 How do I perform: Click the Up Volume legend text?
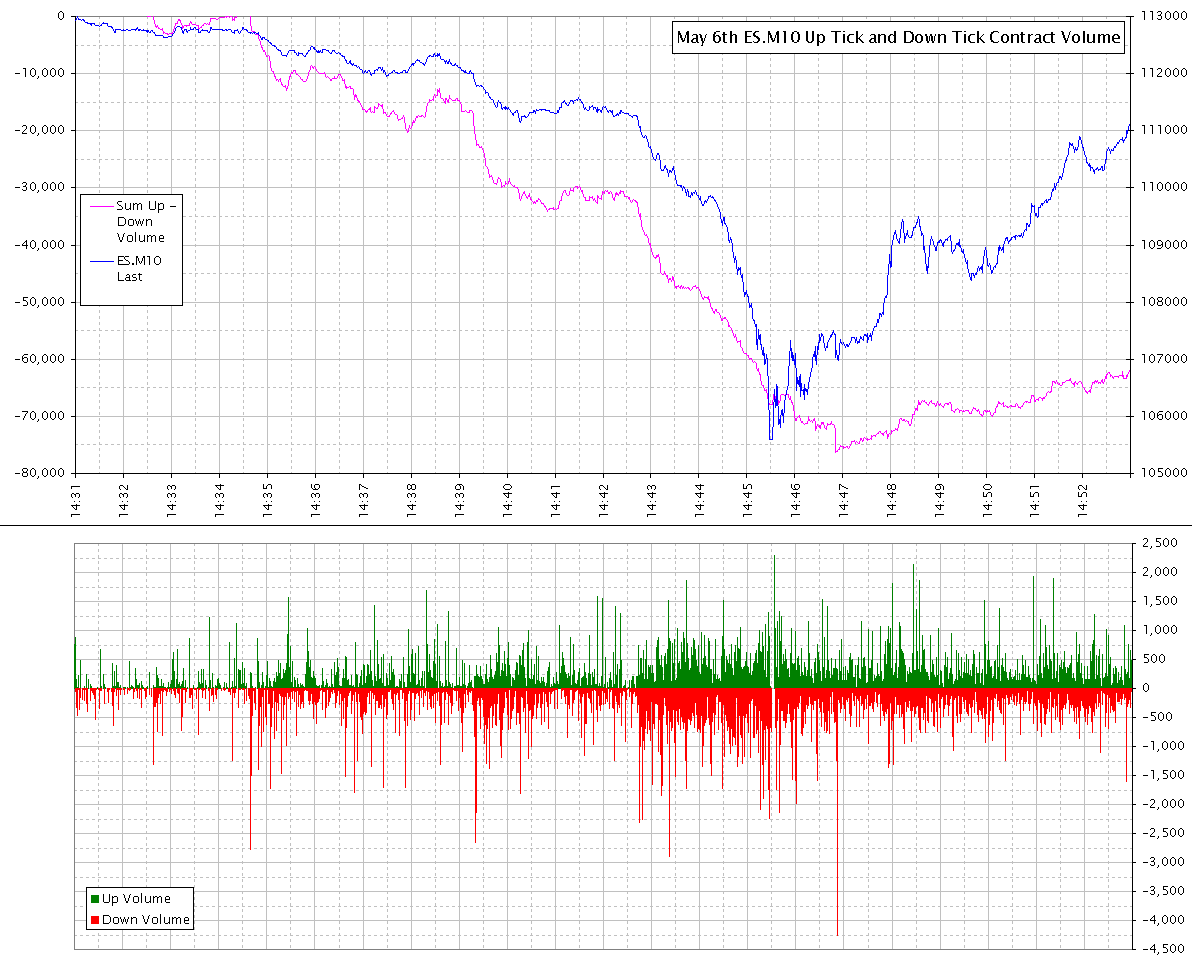pos(136,899)
